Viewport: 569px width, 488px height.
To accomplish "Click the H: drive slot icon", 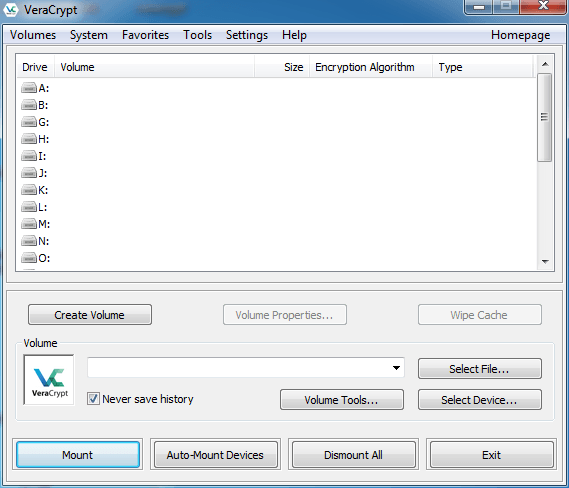I will point(29,139).
